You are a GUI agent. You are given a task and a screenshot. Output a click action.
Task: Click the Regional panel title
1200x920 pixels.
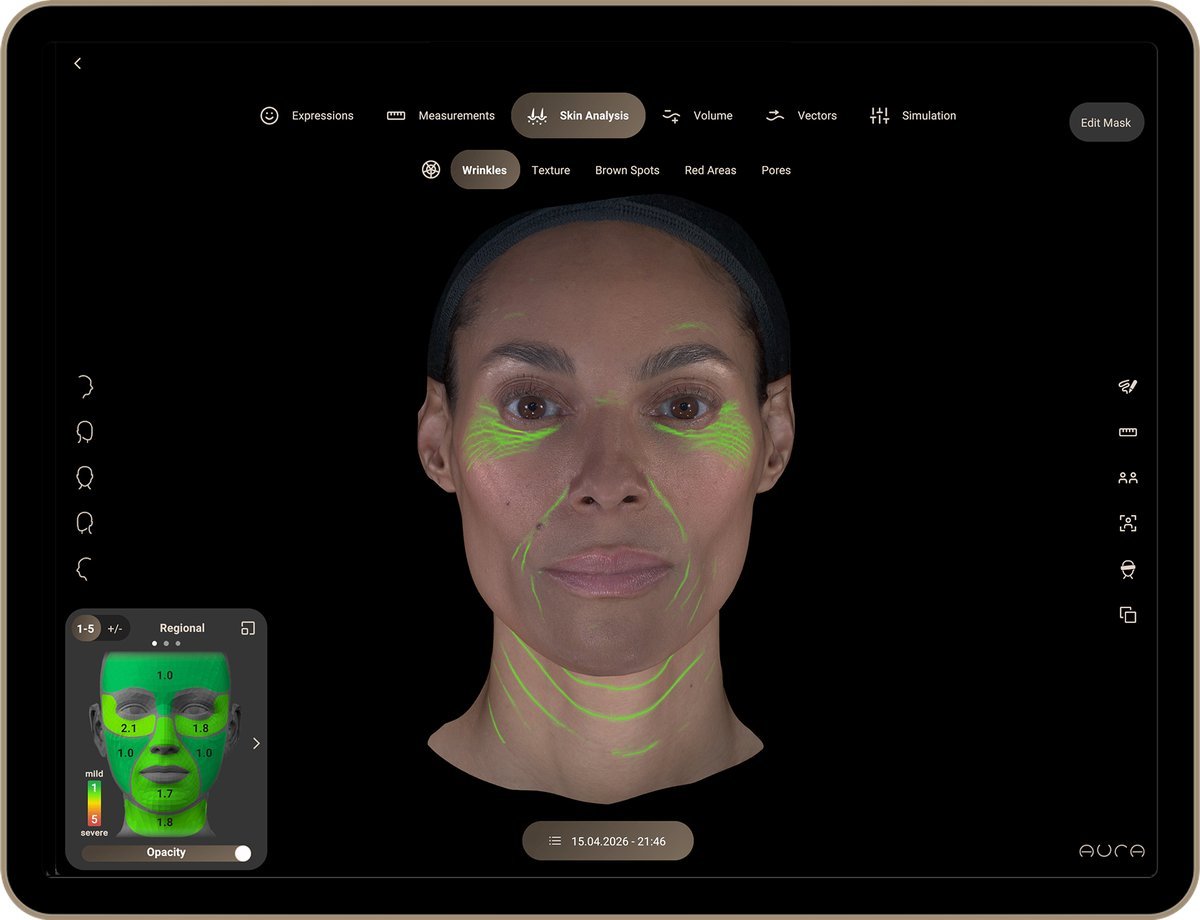coord(182,628)
